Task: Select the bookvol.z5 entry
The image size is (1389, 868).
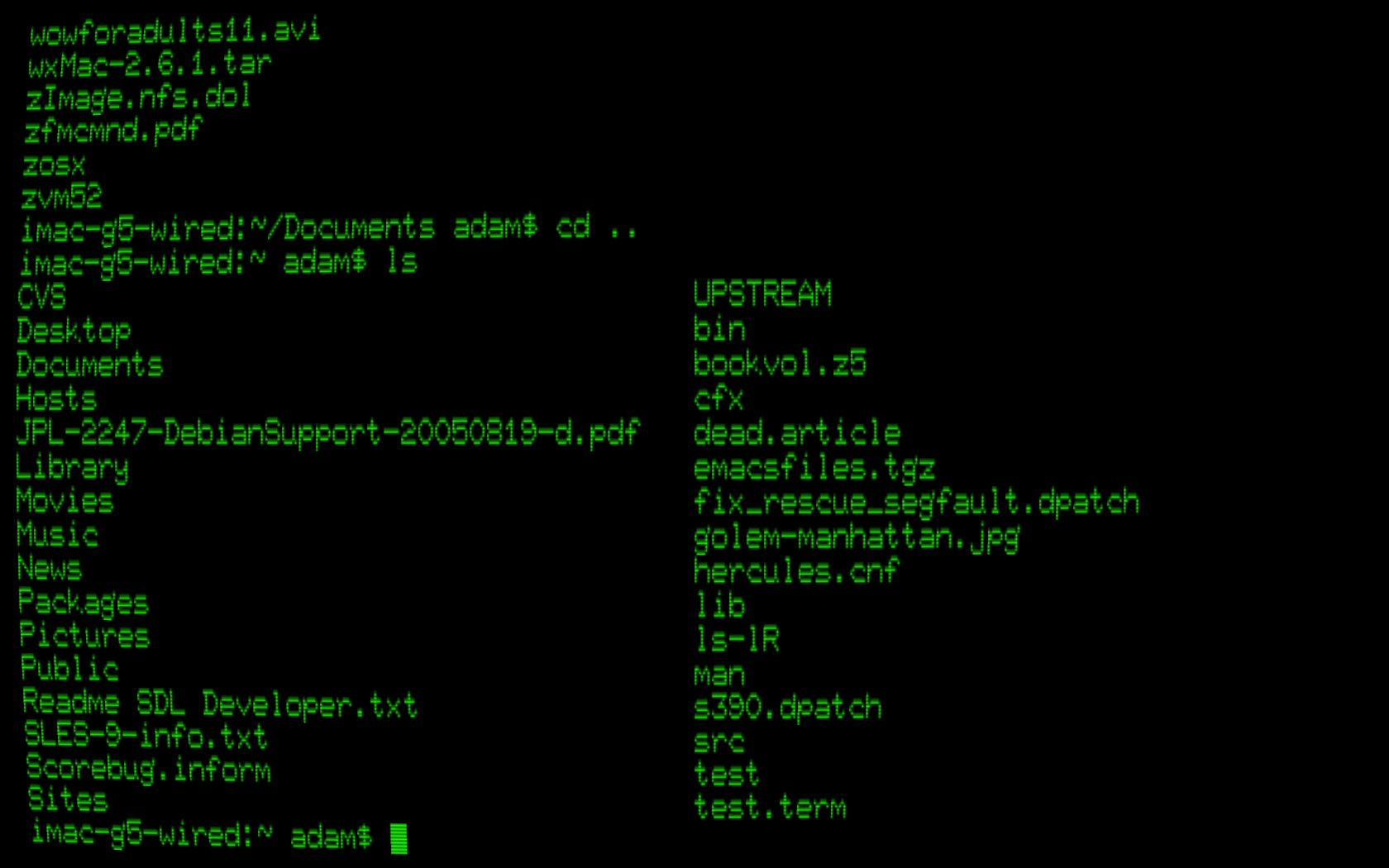Action: point(780,364)
